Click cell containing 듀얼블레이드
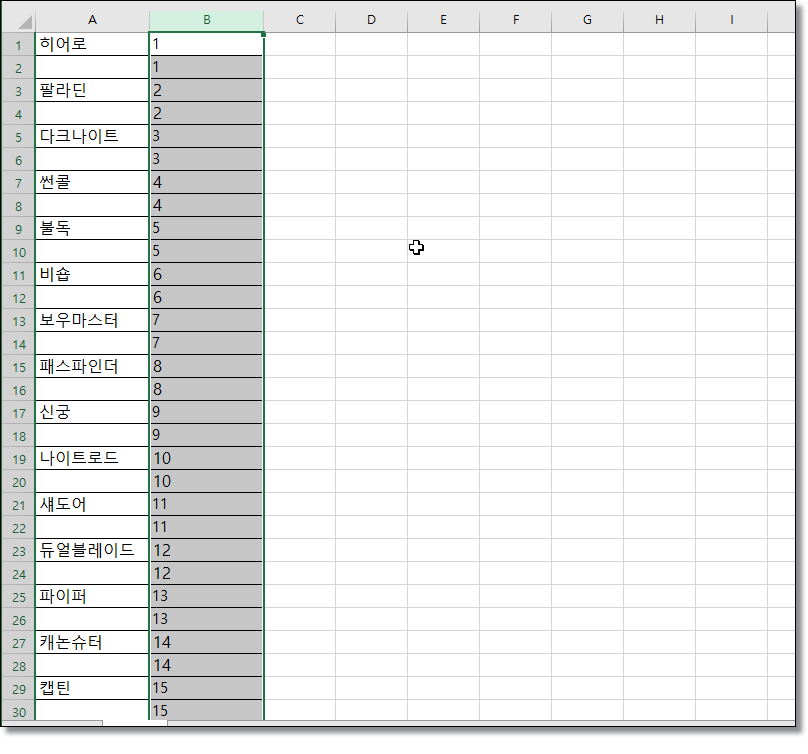This screenshot has width=808, height=754. 92,550
